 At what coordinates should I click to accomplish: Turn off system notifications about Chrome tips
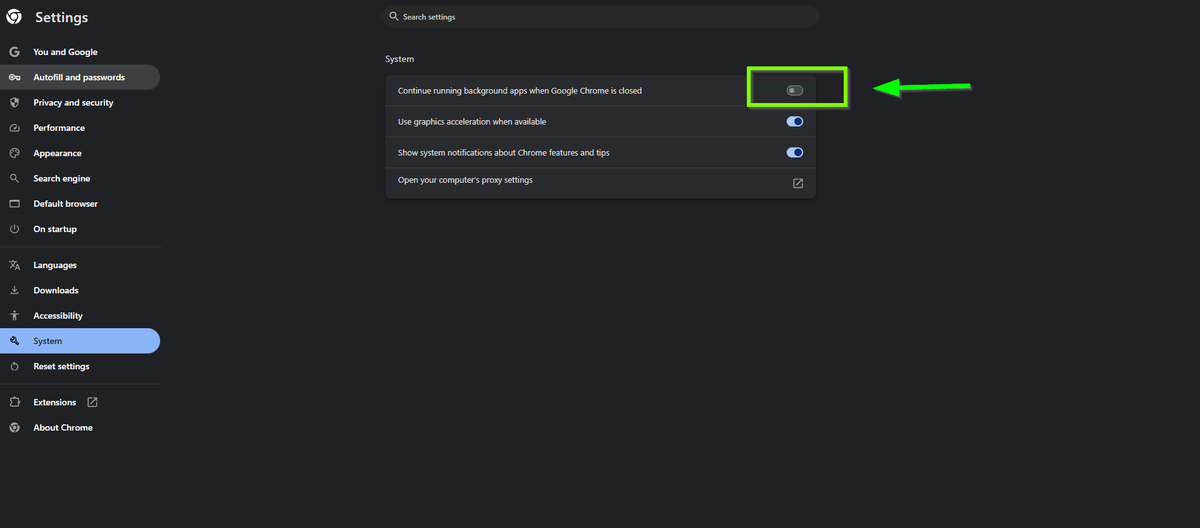click(x=795, y=153)
